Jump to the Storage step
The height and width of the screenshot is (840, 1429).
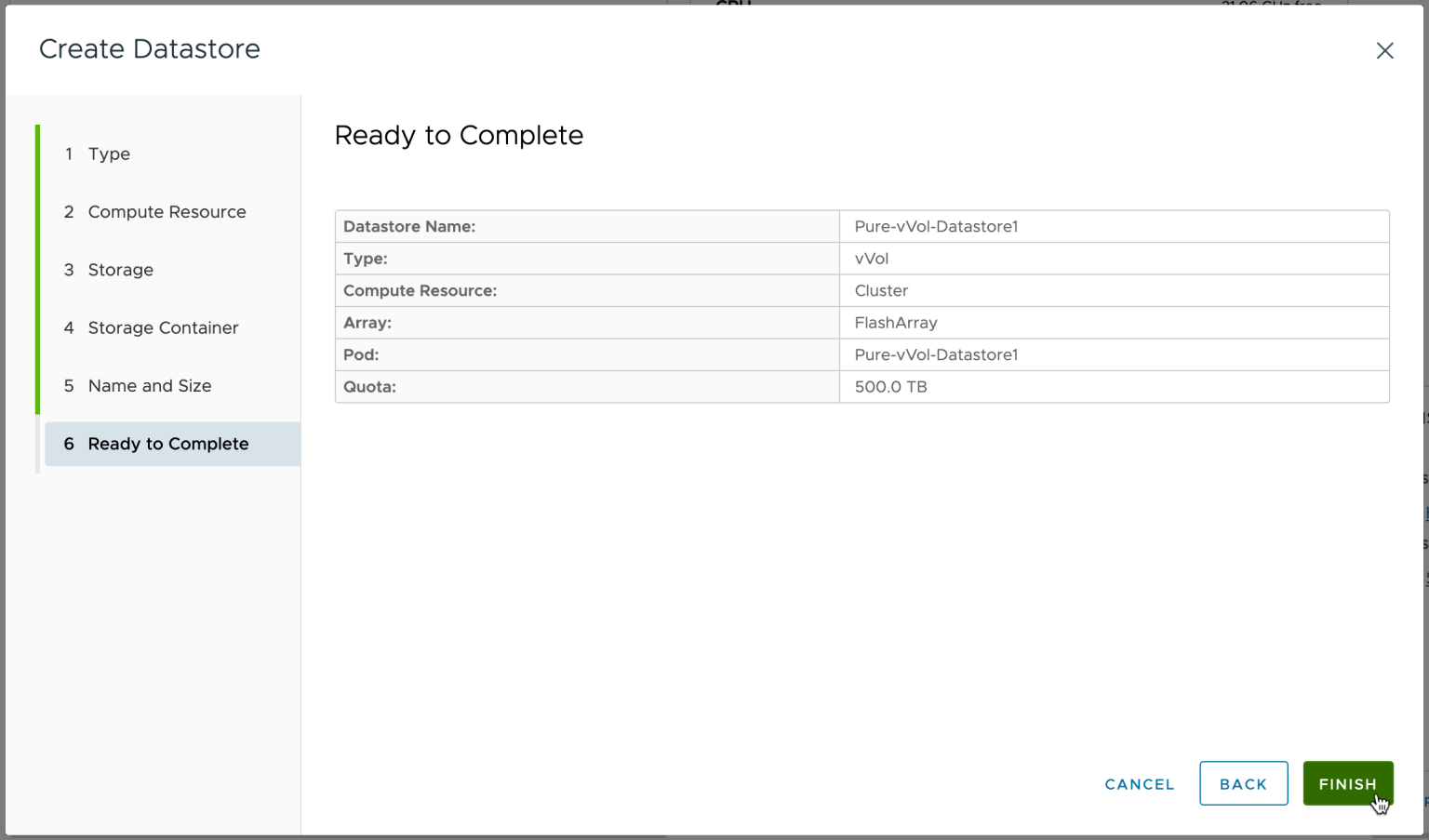point(120,270)
